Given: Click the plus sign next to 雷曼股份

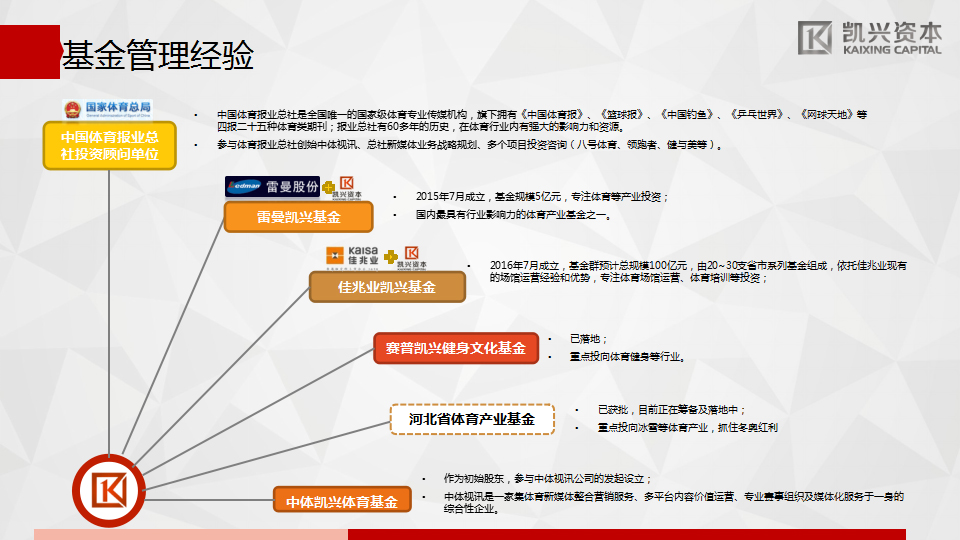Looking at the screenshot, I should [328, 187].
